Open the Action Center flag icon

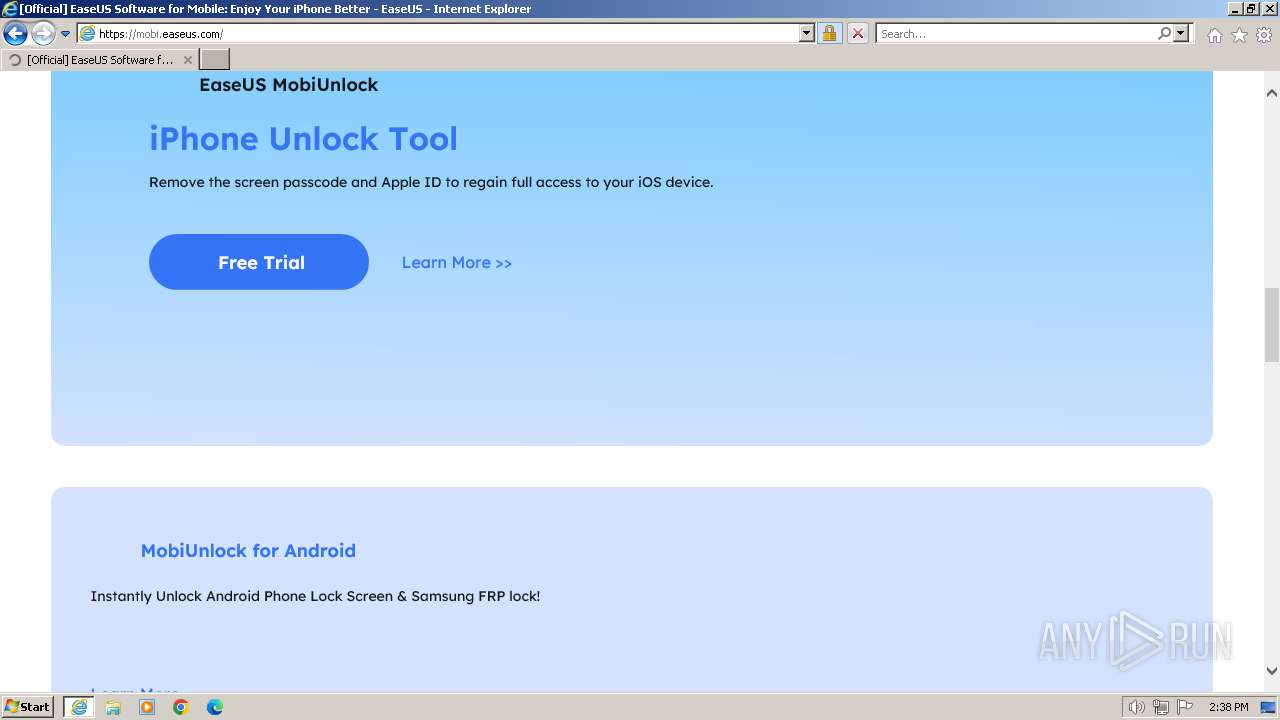[x=1186, y=707]
